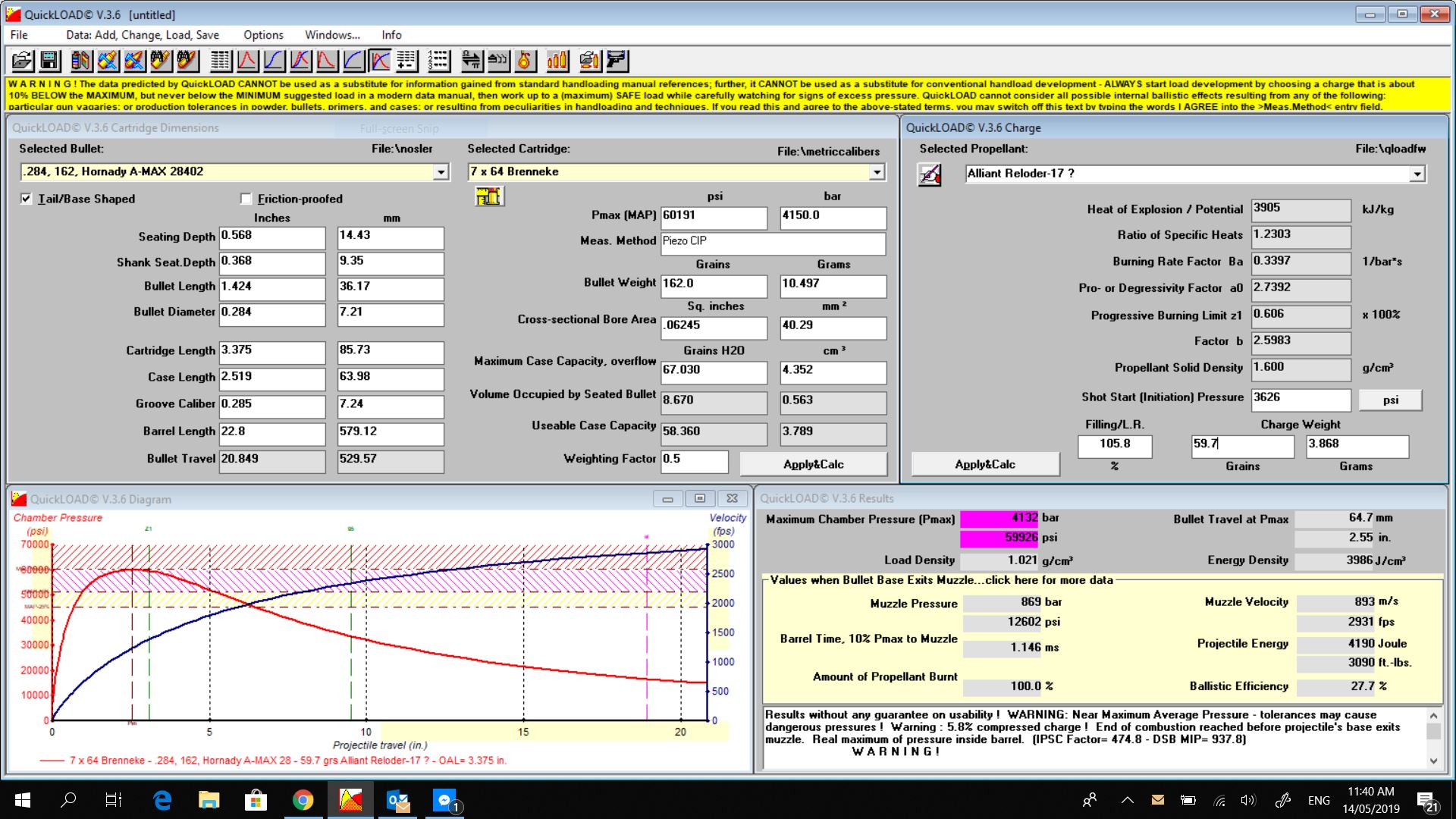This screenshot has width=1456, height=819.
Task: Open the File menu
Action: (19, 35)
